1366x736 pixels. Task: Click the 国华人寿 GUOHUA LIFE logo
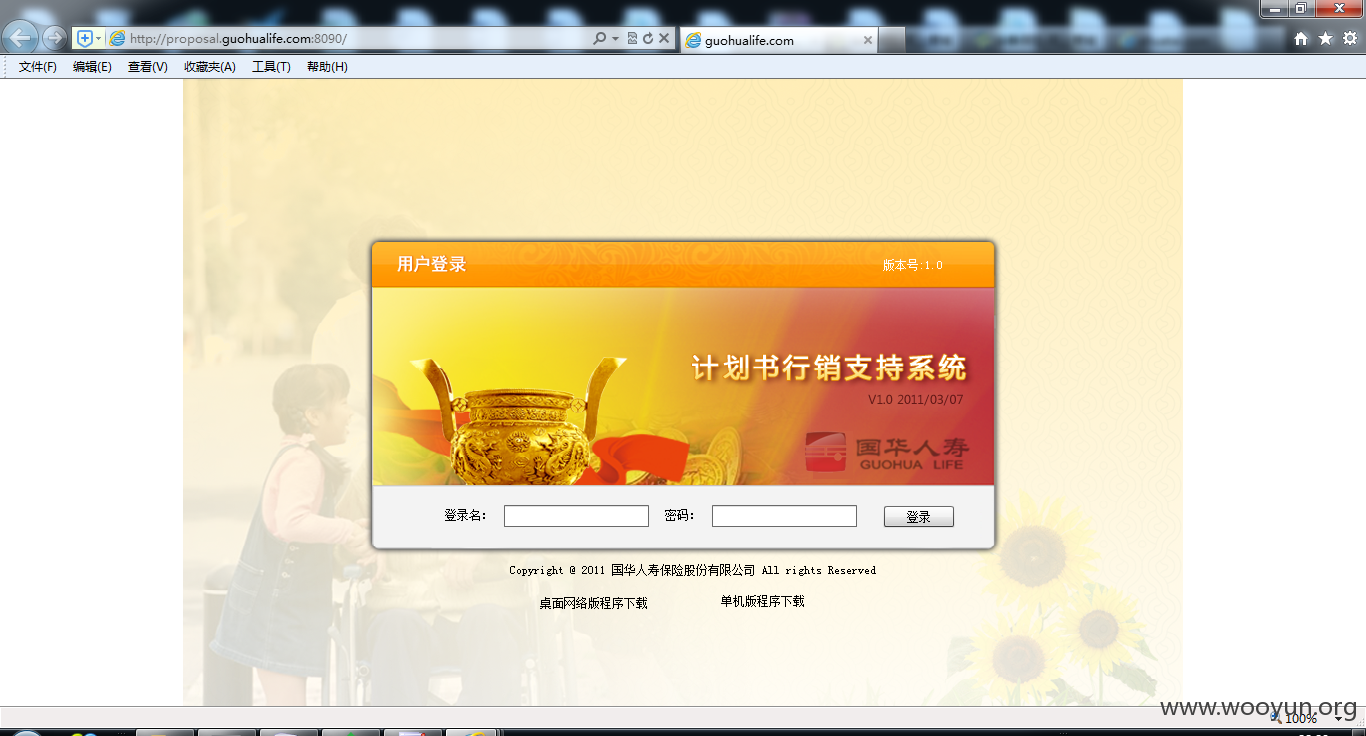coord(887,452)
